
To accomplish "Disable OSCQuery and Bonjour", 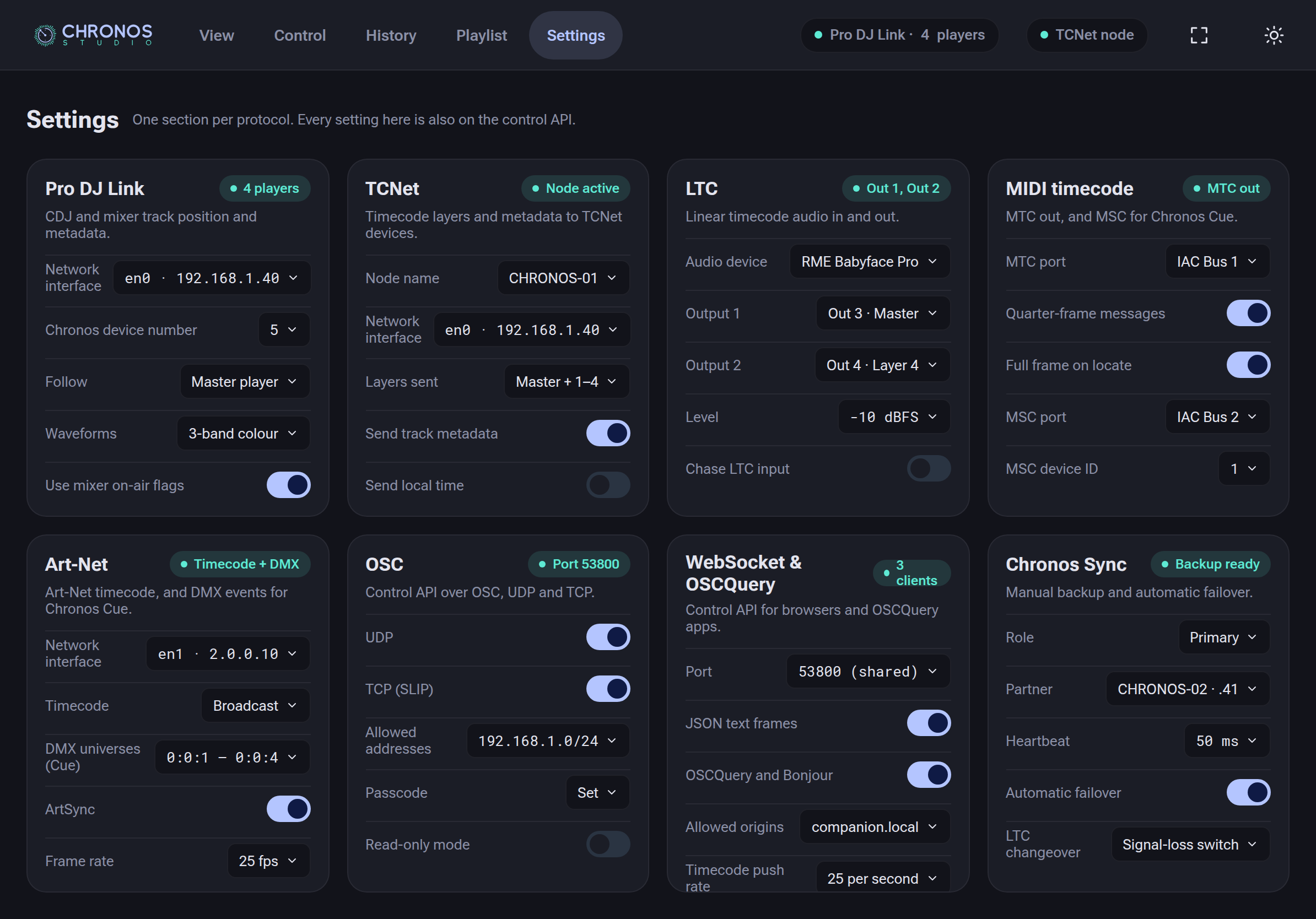I will point(929,775).
